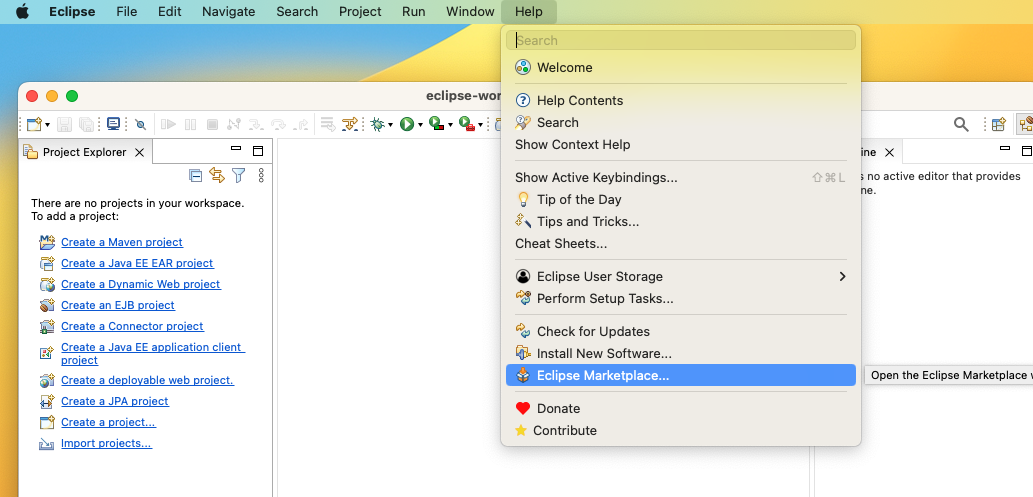Select Eclipse Marketplace... menu item
The image size is (1033, 497).
pyautogui.click(x=681, y=376)
